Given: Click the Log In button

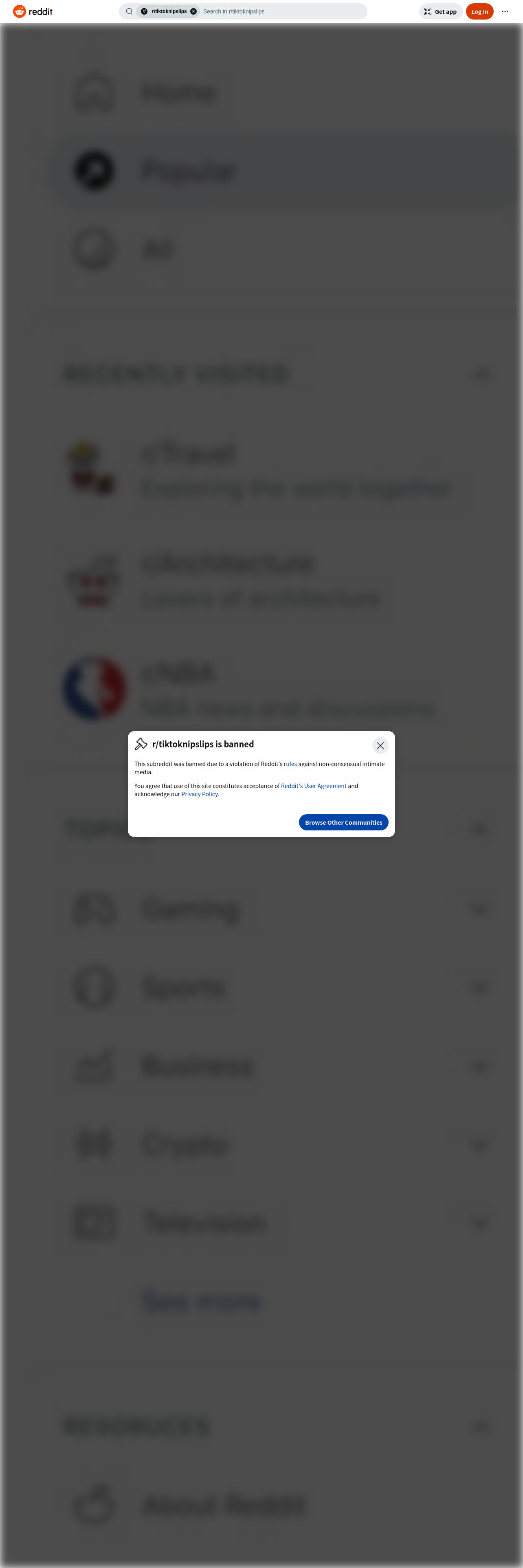Looking at the screenshot, I should (479, 11).
